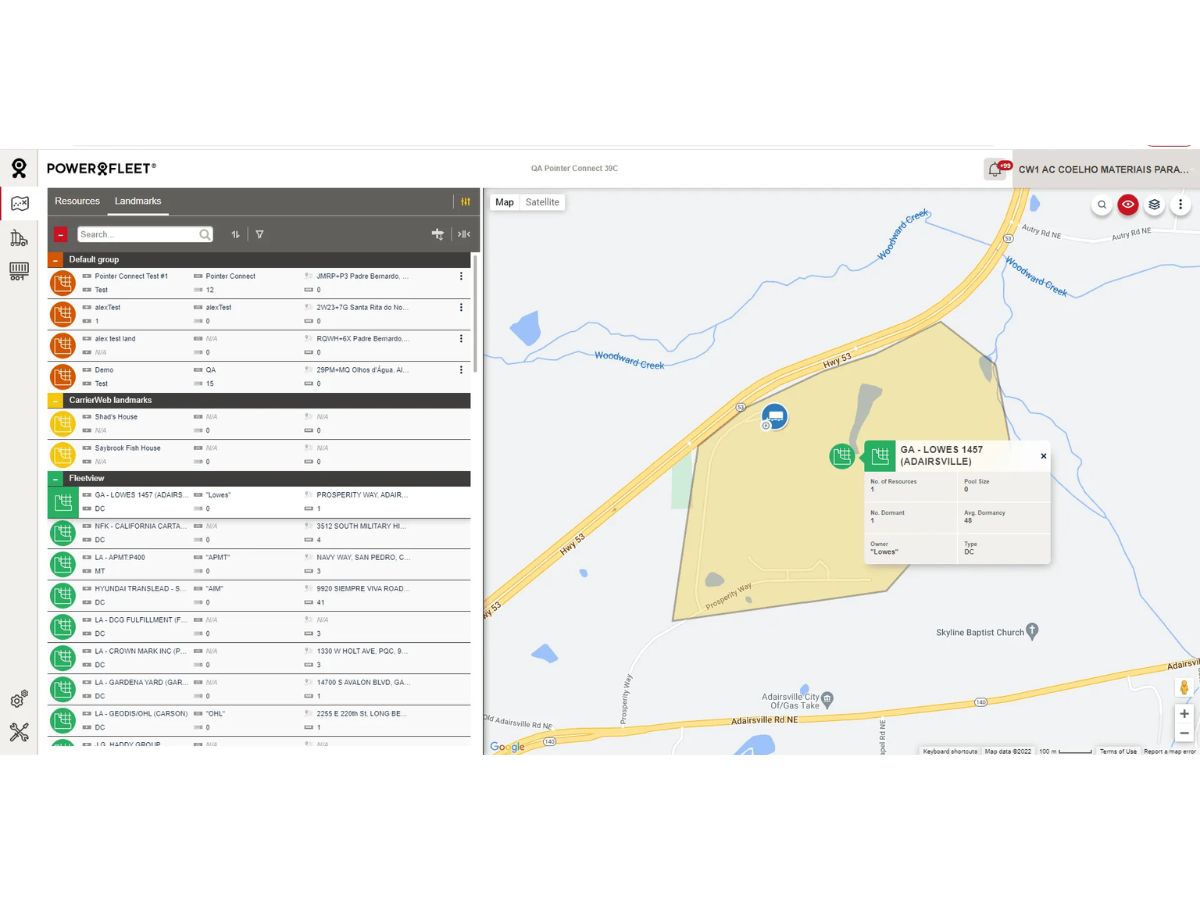Open the options menu for alex test land
Viewport: 1200px width, 900px height.
point(461,338)
